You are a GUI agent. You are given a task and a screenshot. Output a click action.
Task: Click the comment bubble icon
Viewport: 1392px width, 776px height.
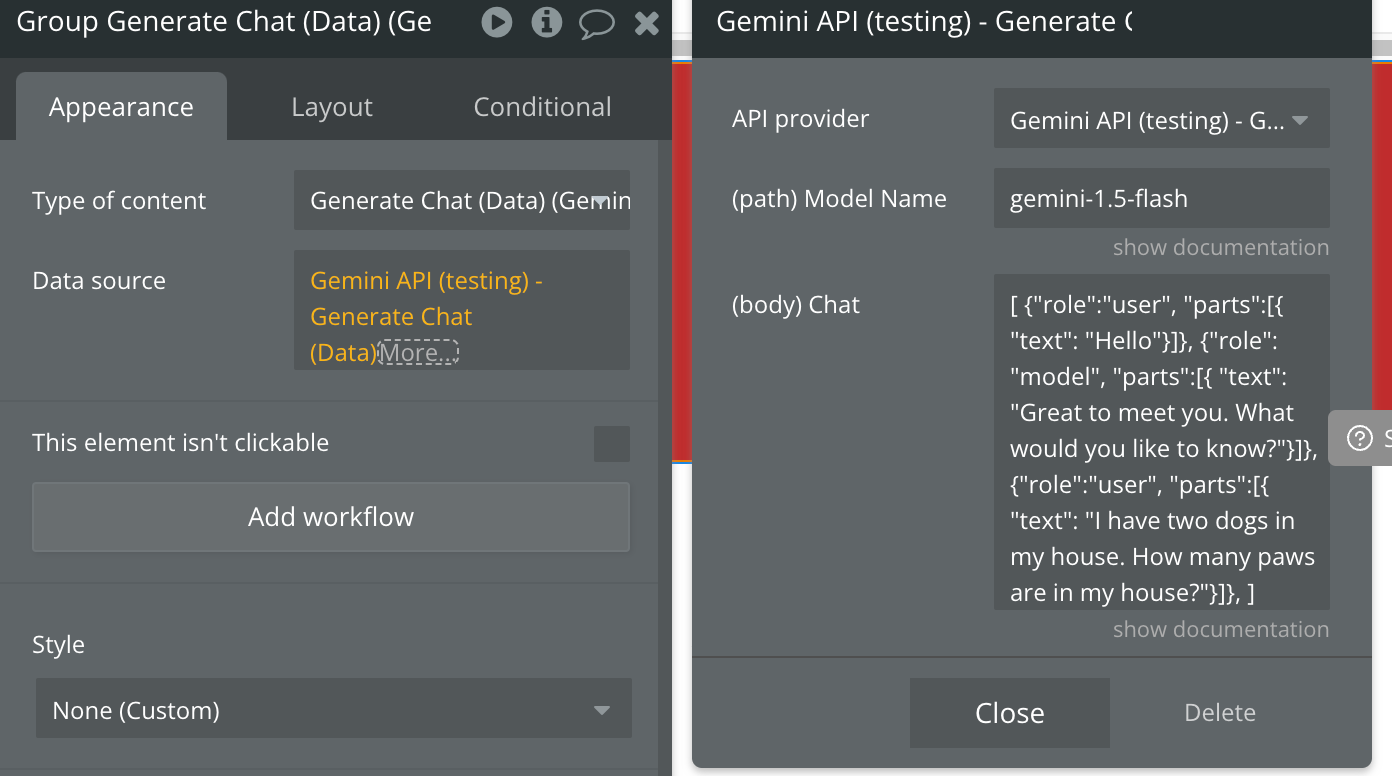[x=596, y=22]
